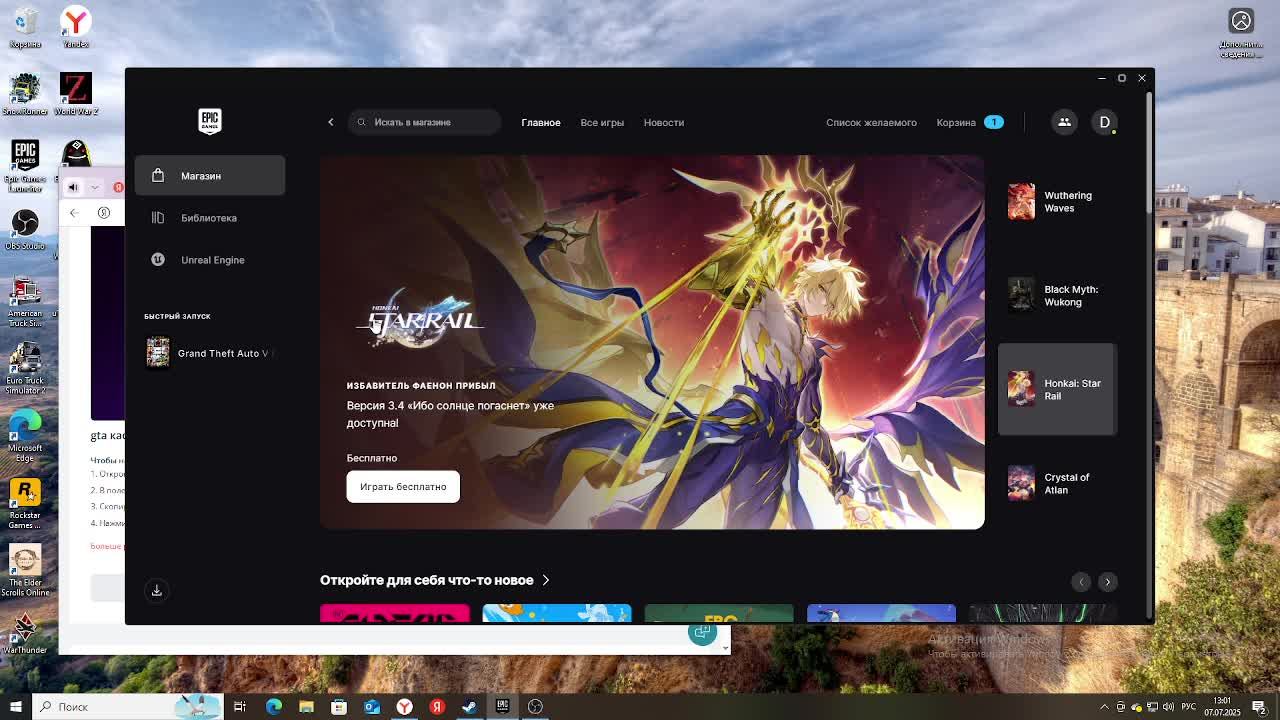Open the D account profile menu

(x=1105, y=122)
